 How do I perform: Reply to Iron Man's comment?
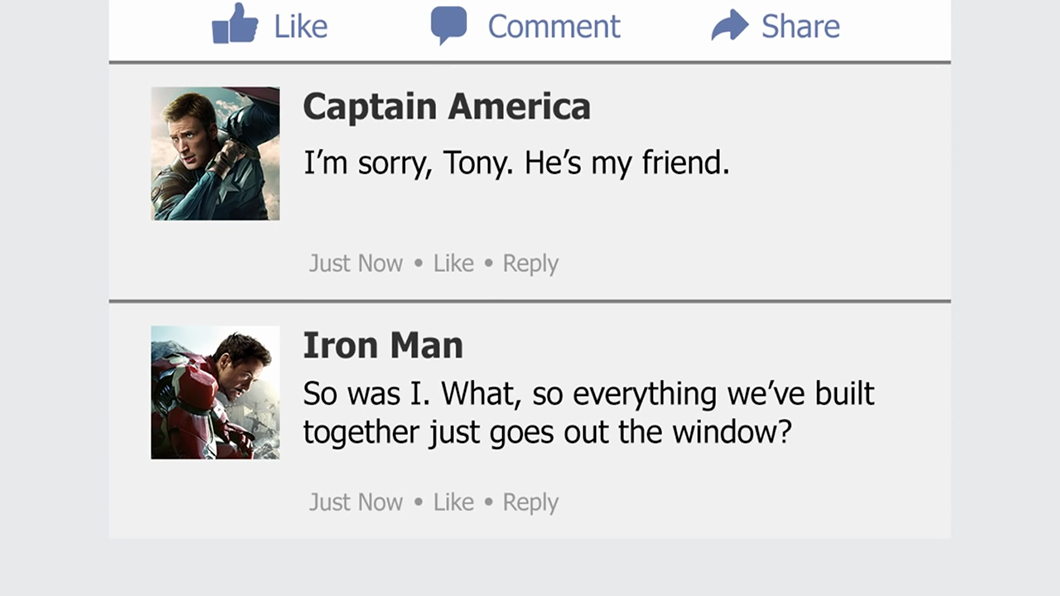point(530,502)
